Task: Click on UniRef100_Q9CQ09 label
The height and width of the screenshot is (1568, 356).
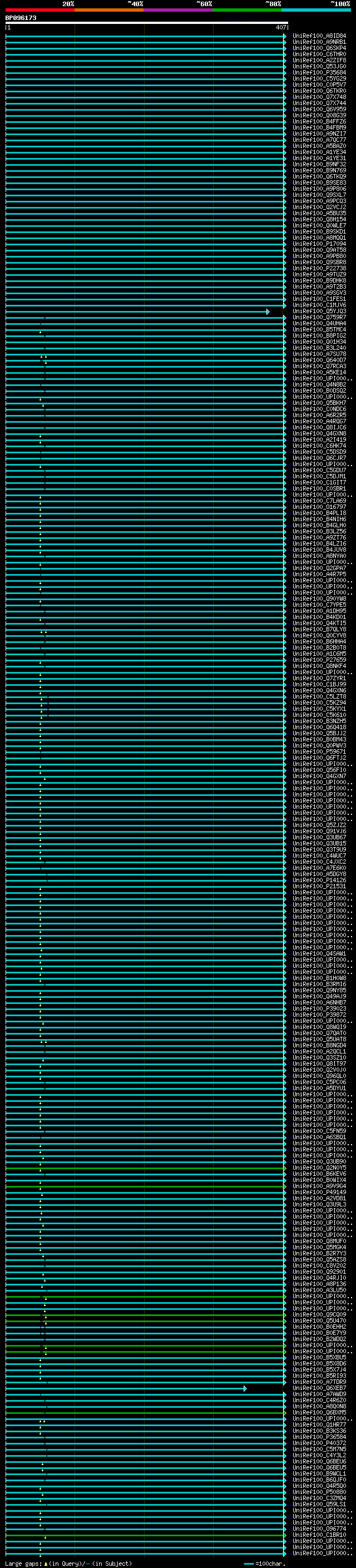Action: 319,1314
